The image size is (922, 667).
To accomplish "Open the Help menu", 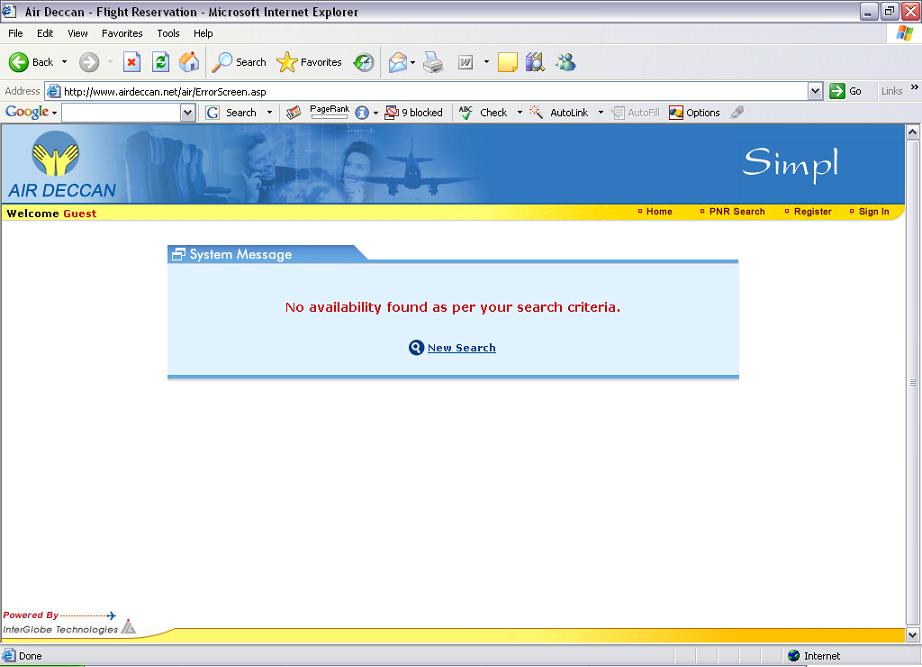I will point(203,34).
